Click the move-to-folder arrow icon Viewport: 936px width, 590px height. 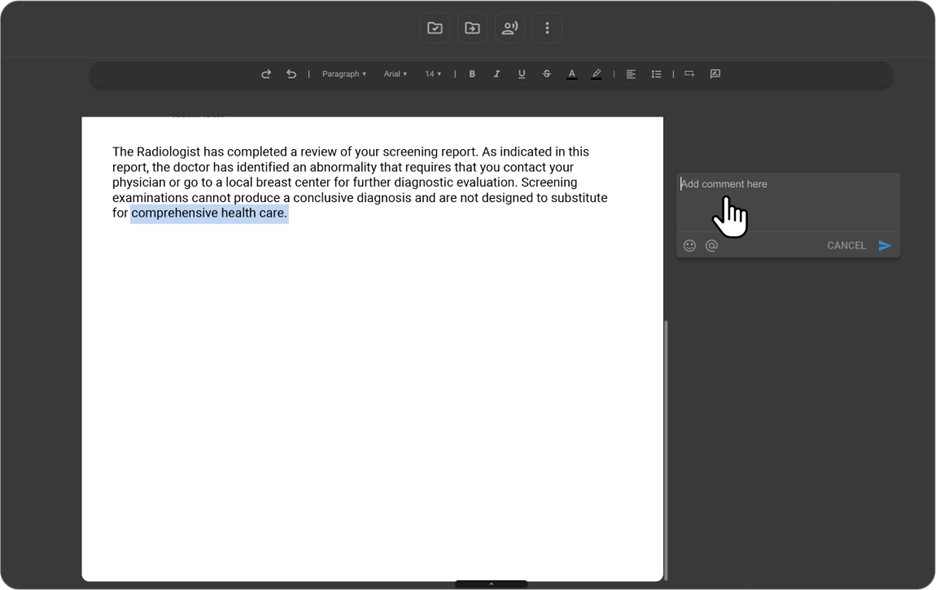[472, 28]
